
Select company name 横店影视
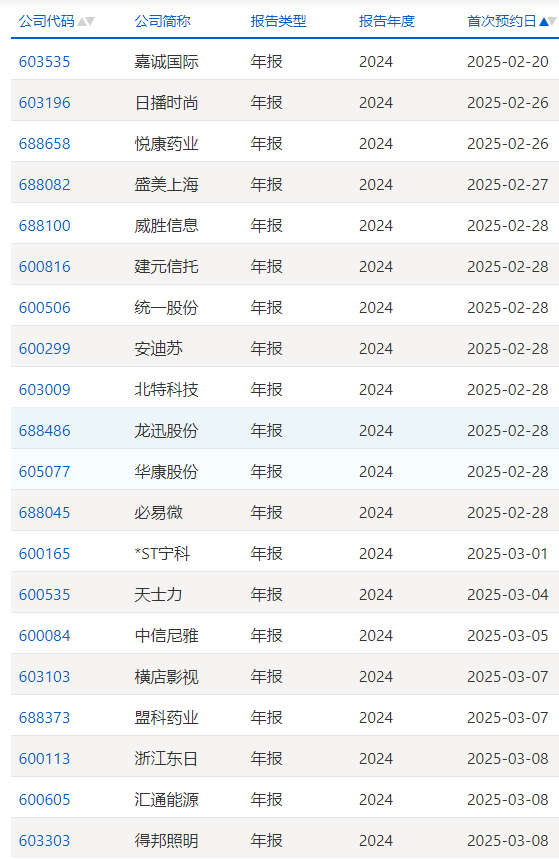click(167, 677)
